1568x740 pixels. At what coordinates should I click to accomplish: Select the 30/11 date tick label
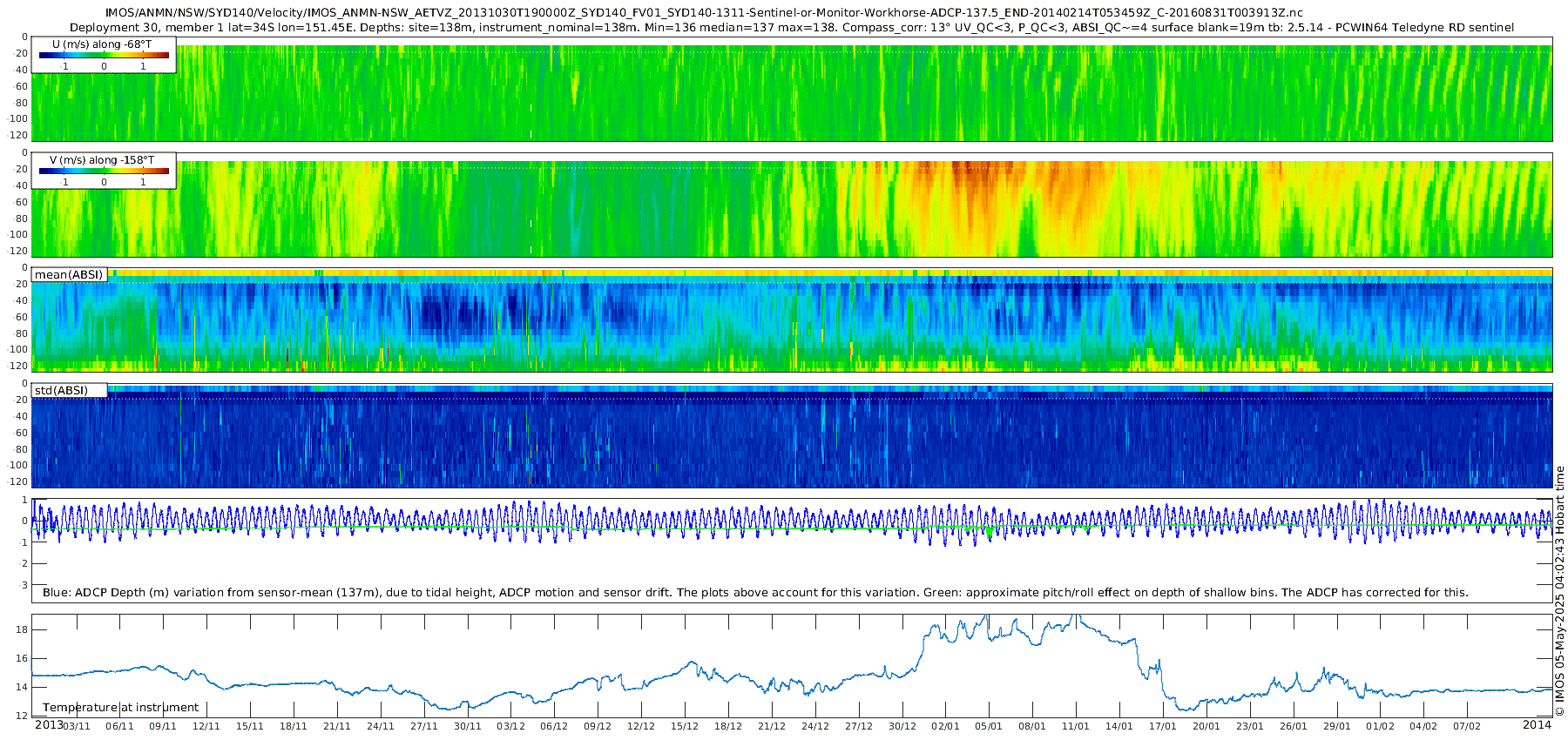467,726
